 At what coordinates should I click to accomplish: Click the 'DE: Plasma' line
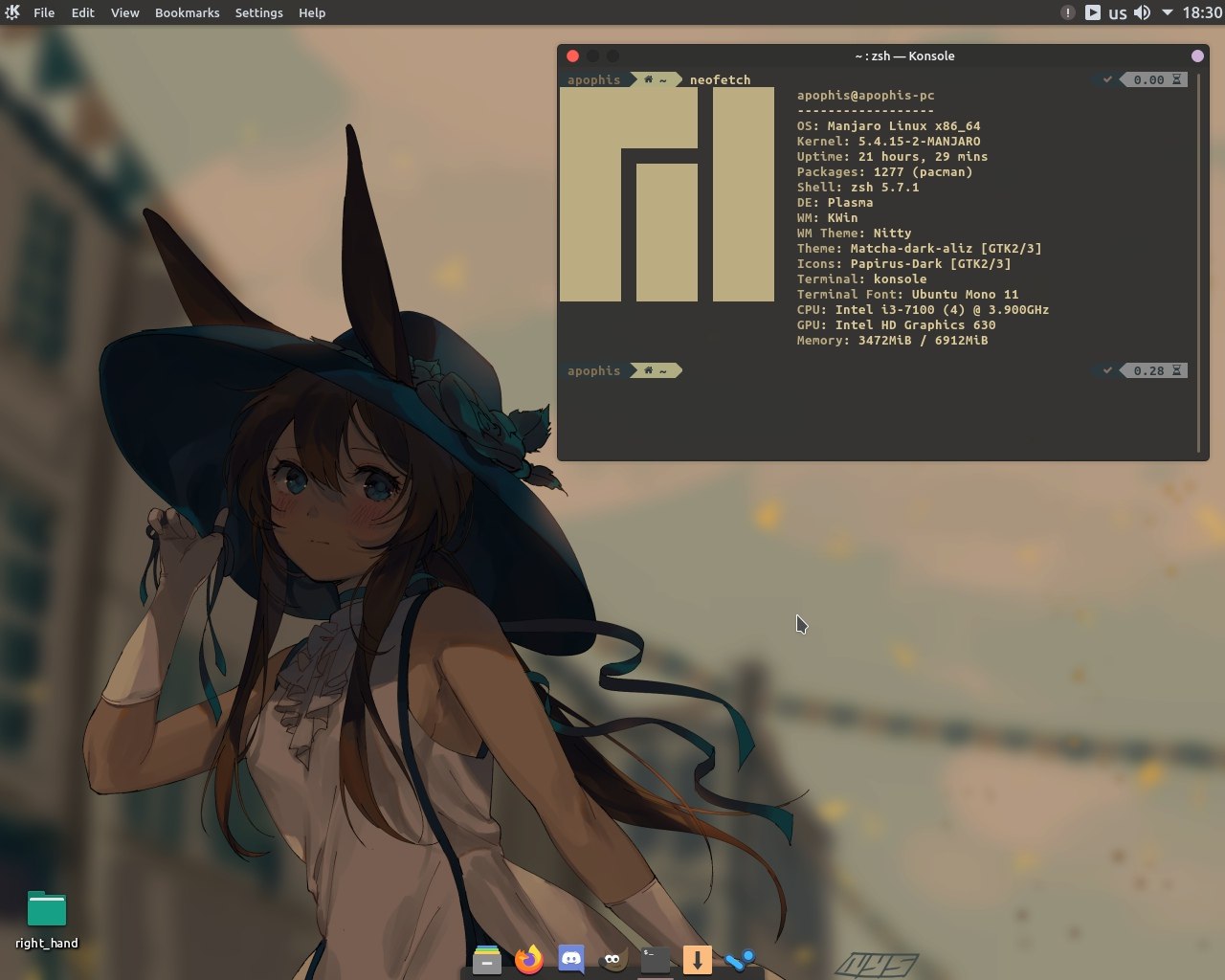835,203
